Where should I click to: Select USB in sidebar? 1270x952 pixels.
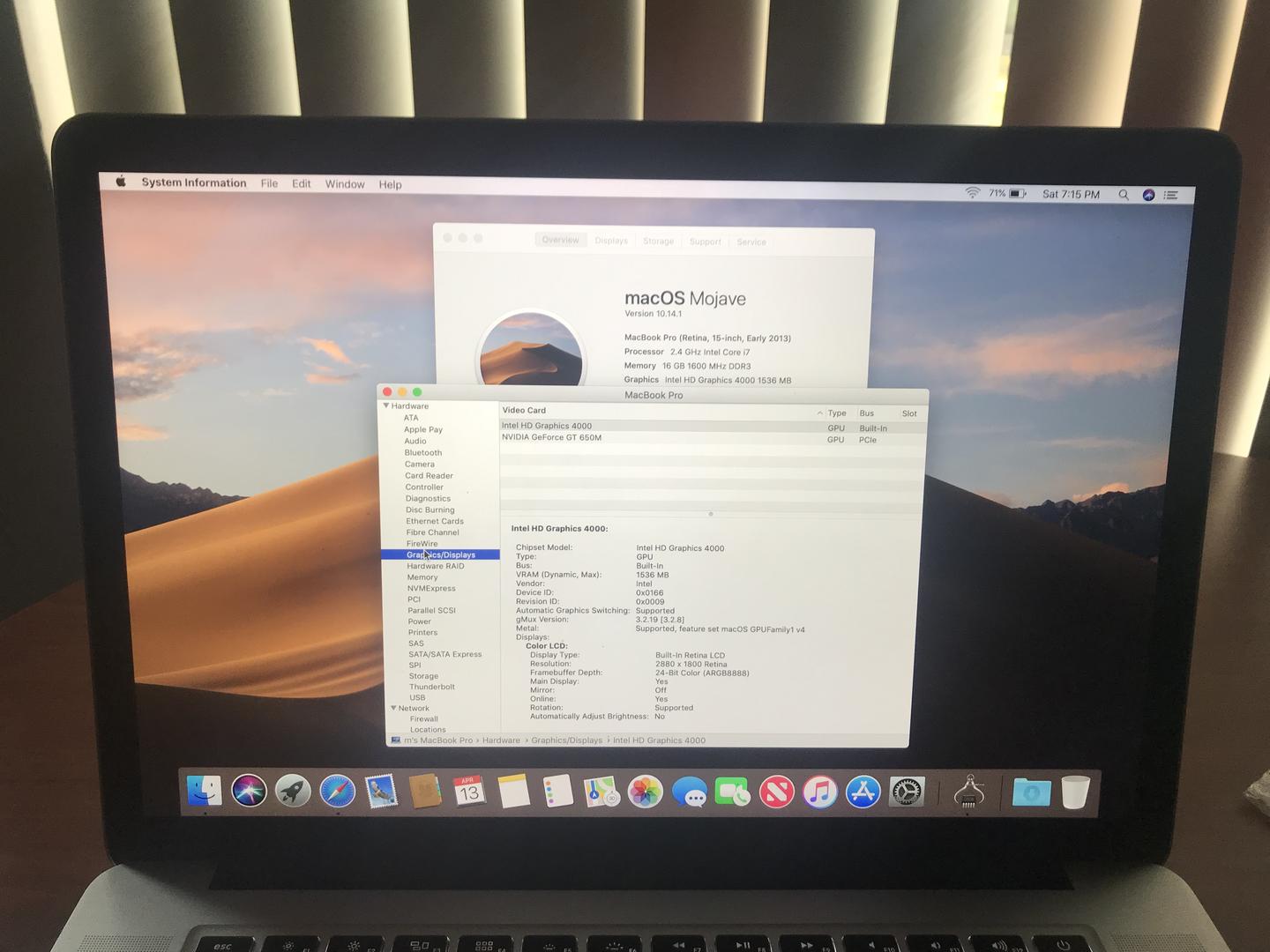point(417,697)
